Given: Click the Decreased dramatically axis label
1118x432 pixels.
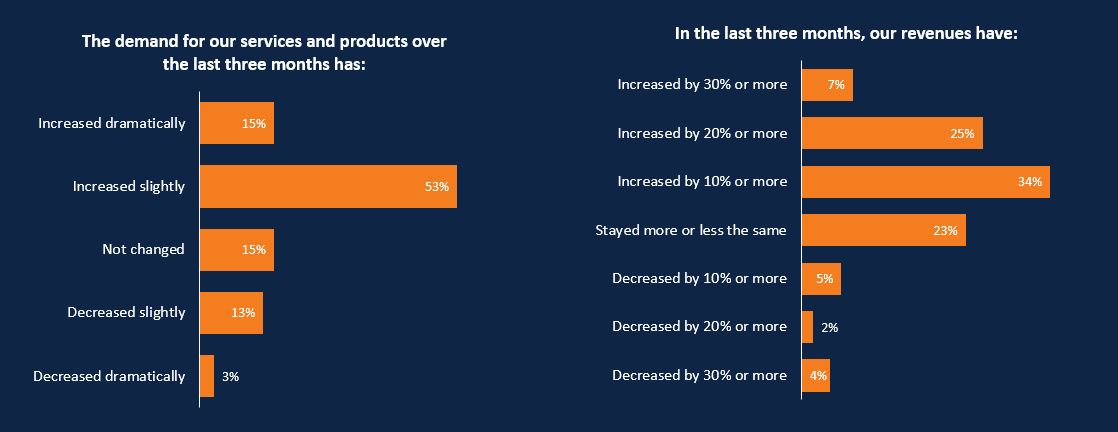Looking at the screenshot, I should 109,376.
